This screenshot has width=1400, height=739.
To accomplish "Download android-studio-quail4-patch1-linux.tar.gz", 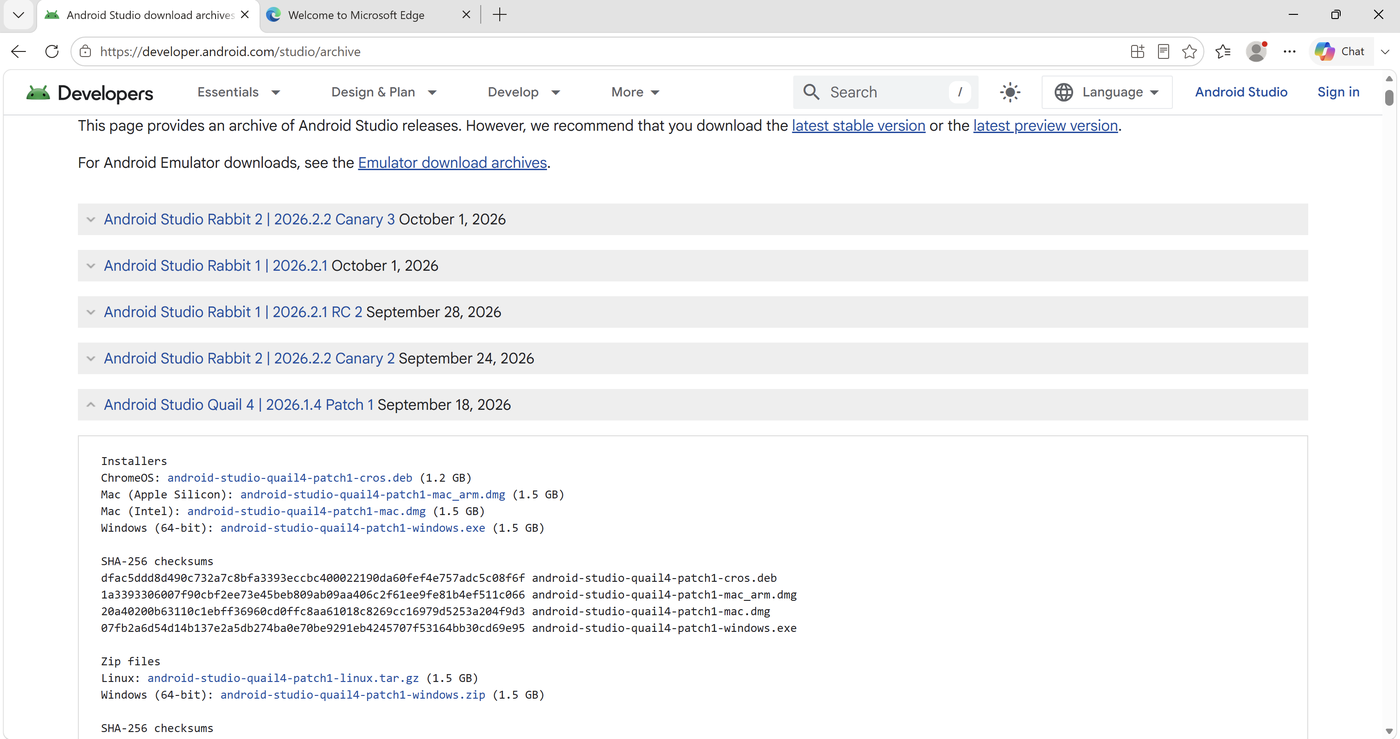I will tap(283, 678).
